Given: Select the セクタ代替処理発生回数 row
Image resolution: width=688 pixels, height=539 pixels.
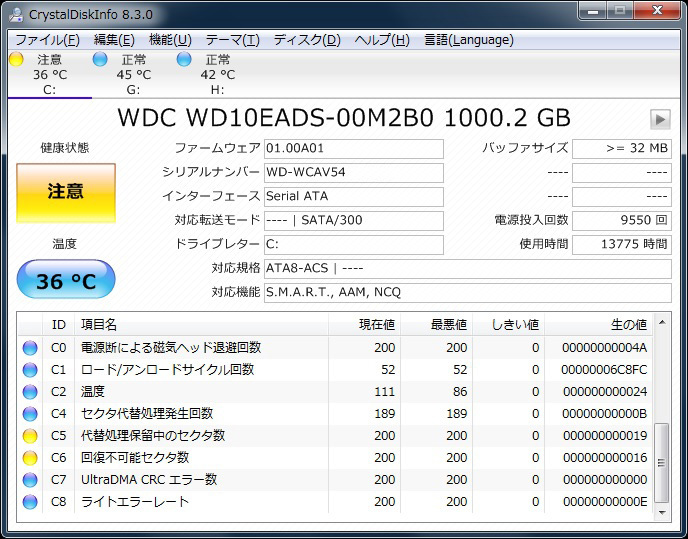Looking at the screenshot, I should point(335,414).
